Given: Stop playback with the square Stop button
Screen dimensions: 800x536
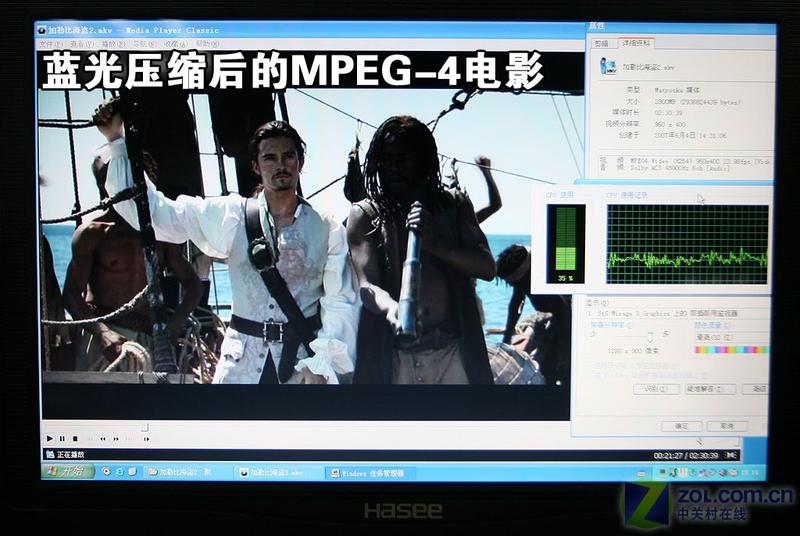Looking at the screenshot, I should coord(75,439).
